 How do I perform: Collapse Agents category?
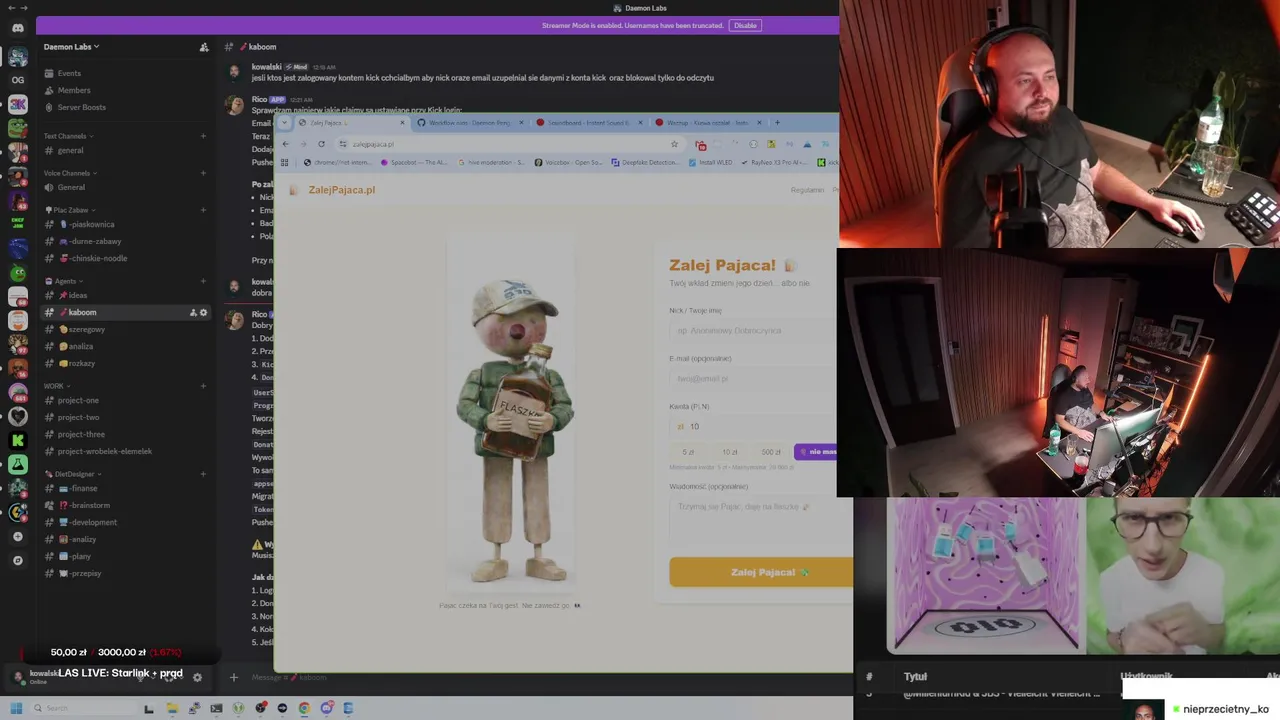coord(64,281)
